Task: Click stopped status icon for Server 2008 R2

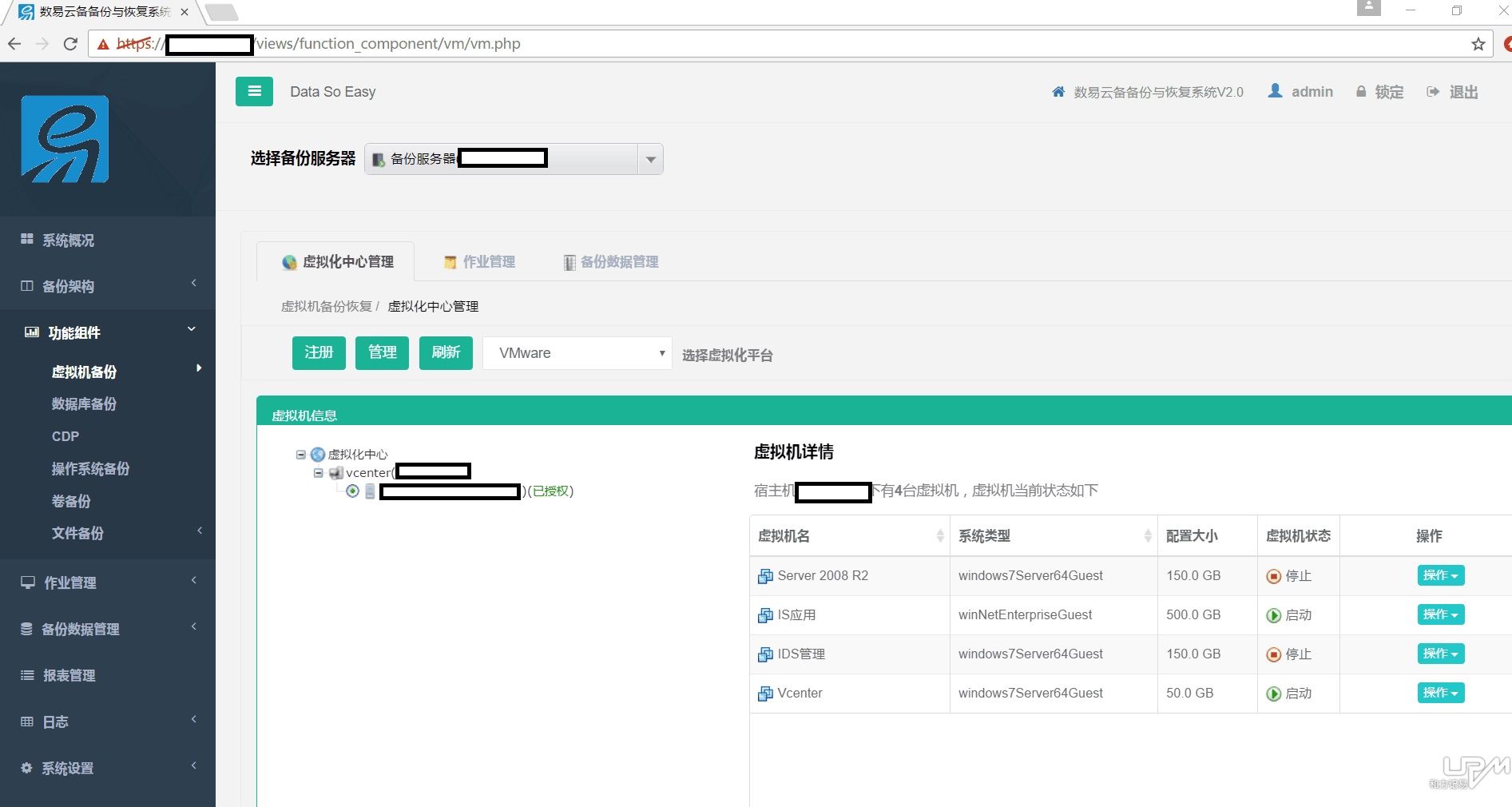Action: tap(1274, 576)
